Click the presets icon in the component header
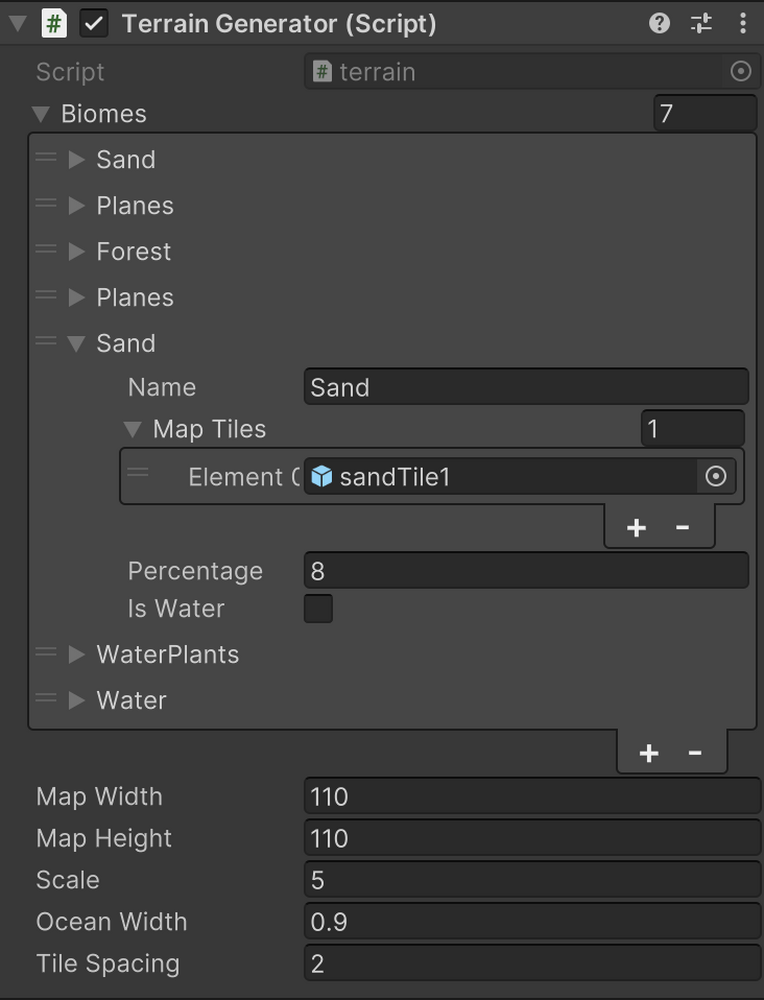Viewport: 764px width, 1000px height. [x=701, y=23]
